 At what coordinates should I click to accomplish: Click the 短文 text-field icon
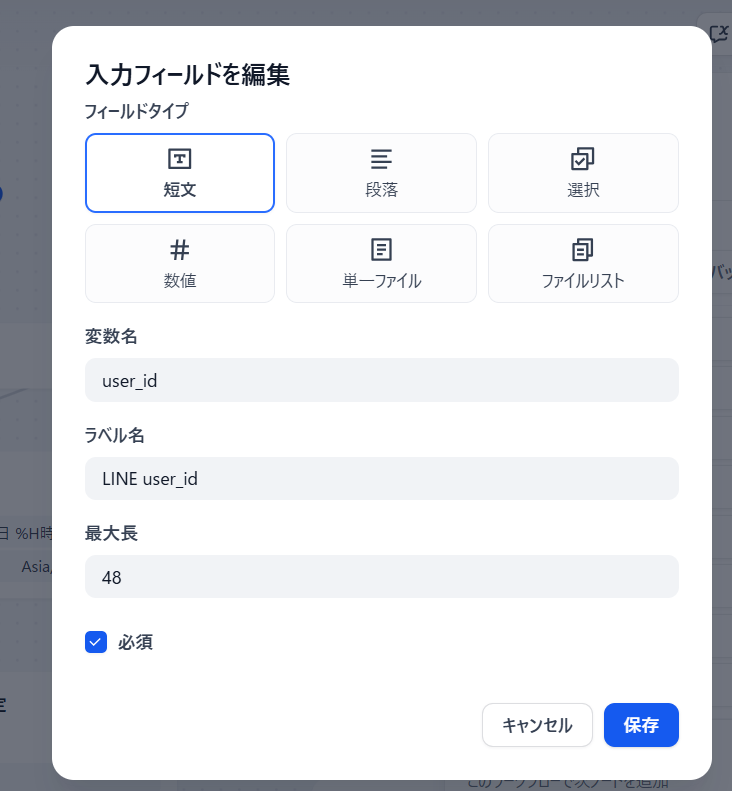tap(180, 158)
